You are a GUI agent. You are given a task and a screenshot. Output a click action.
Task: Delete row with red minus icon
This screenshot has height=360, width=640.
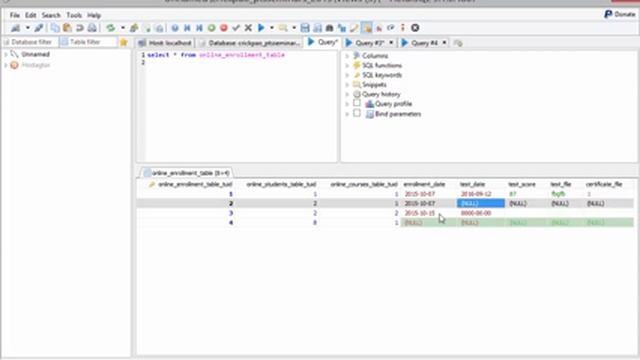point(224,28)
